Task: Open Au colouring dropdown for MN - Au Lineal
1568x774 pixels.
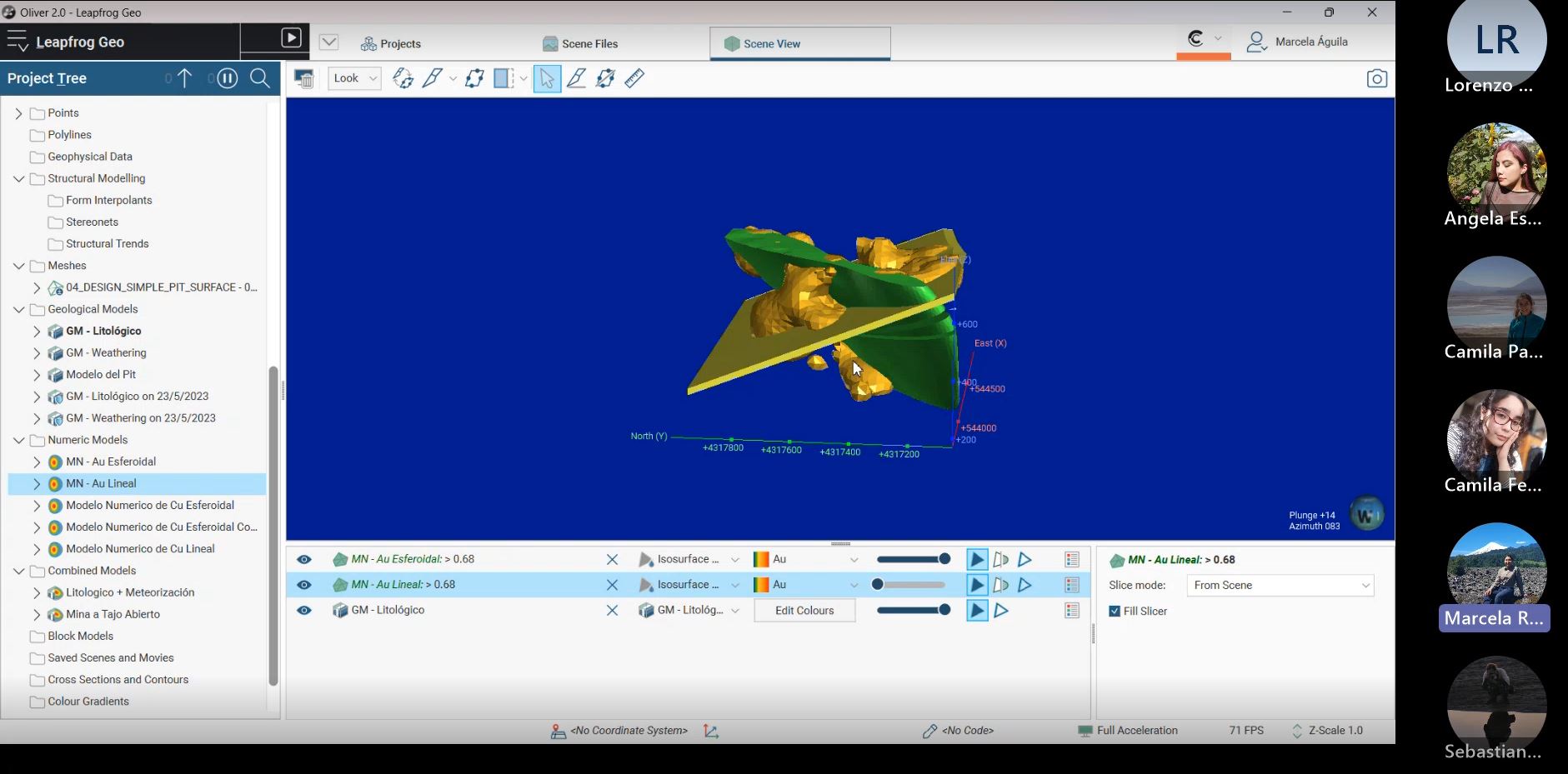Action: (805, 585)
